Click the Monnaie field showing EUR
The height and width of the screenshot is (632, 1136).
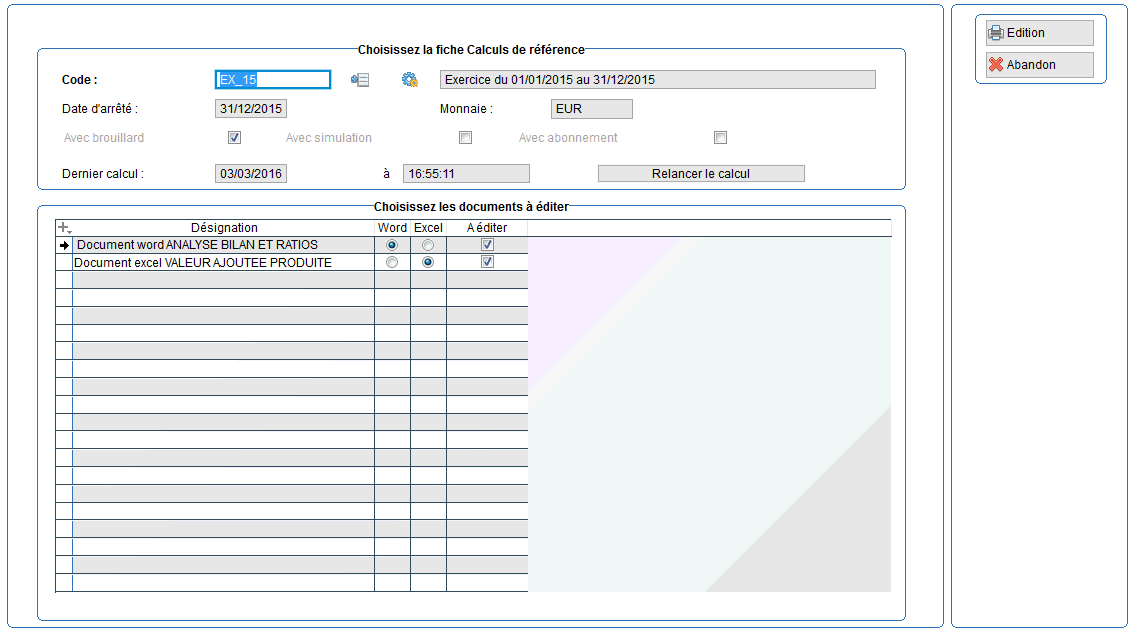click(x=591, y=109)
